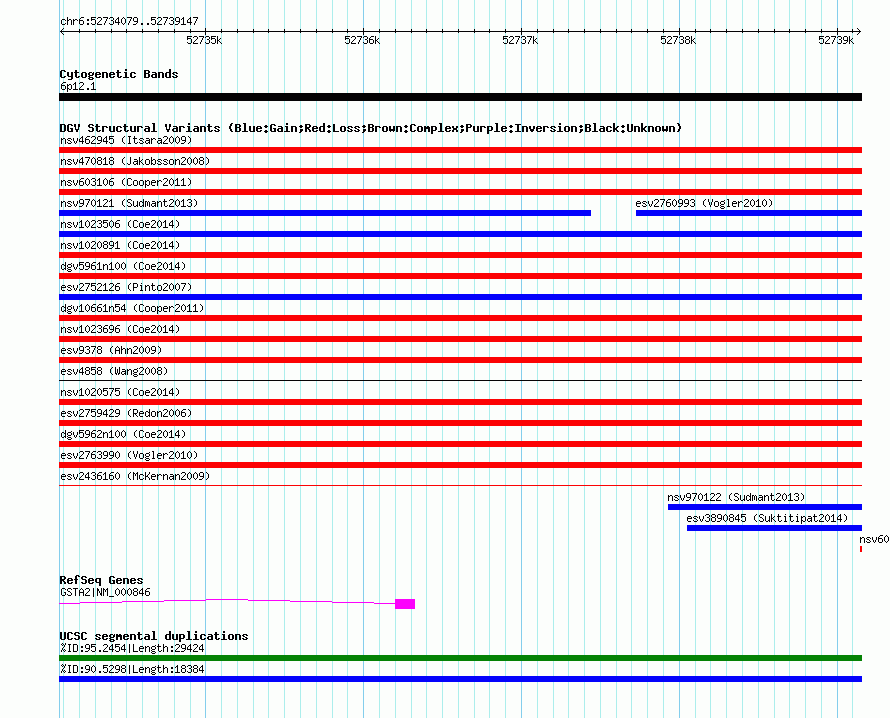Click the 52737k ruler tick label

[520, 40]
